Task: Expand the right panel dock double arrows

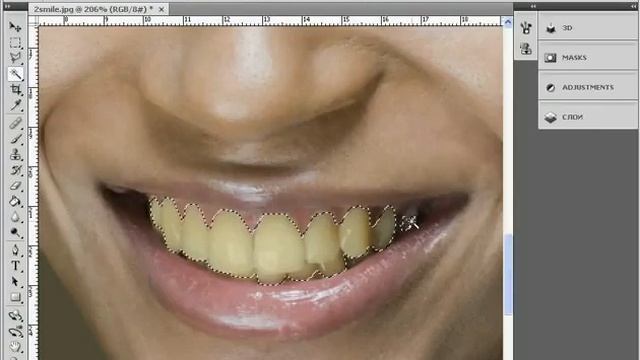Action: pyautogui.click(x=633, y=6)
